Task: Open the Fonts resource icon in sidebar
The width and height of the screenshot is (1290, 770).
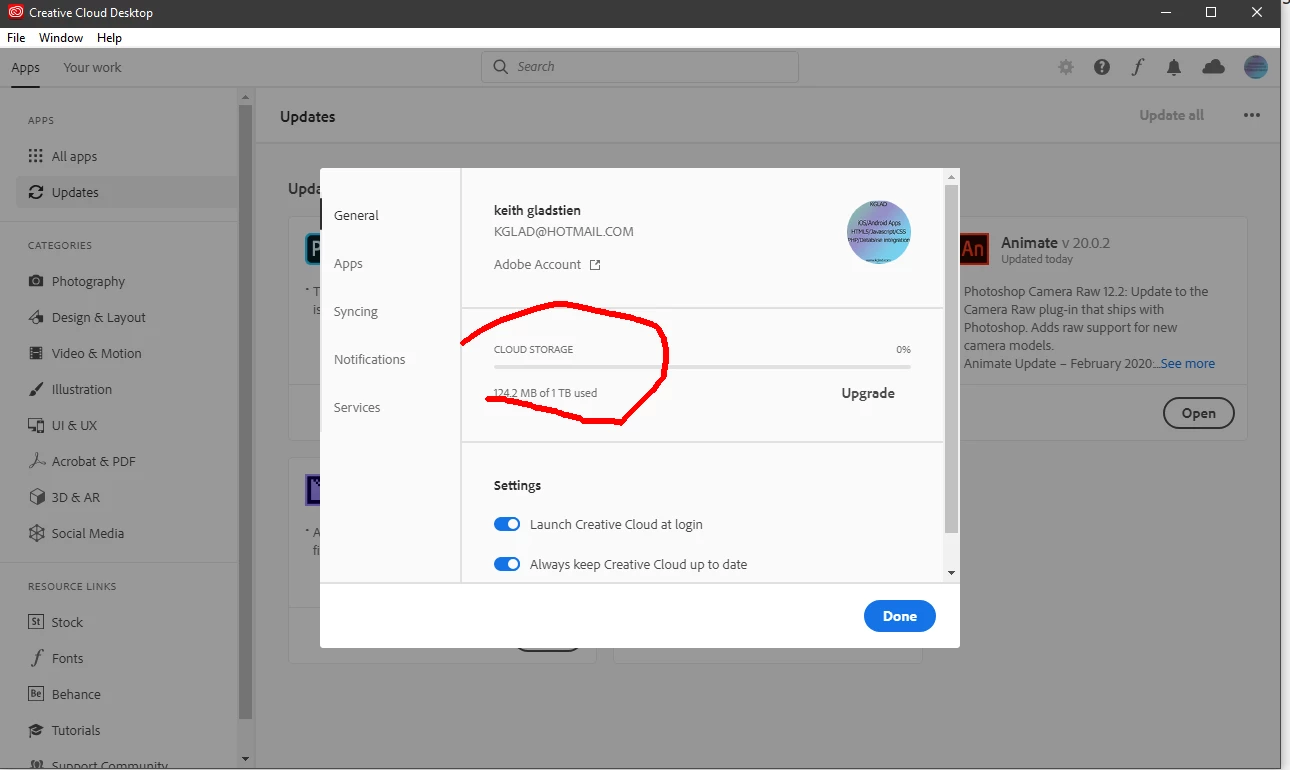Action: pos(36,658)
